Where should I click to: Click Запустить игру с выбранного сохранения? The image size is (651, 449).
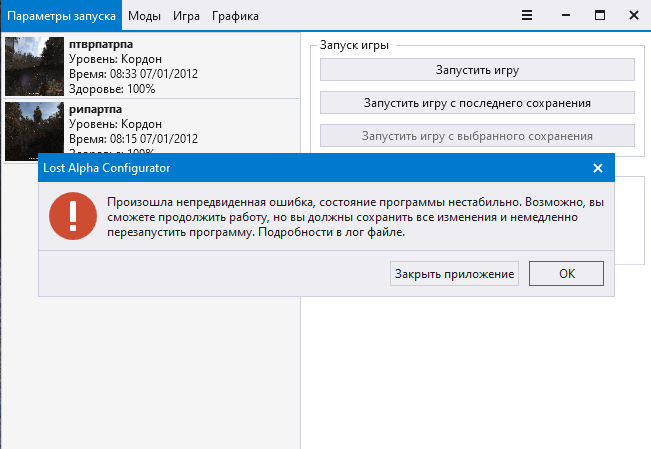pyautogui.click(x=477, y=136)
